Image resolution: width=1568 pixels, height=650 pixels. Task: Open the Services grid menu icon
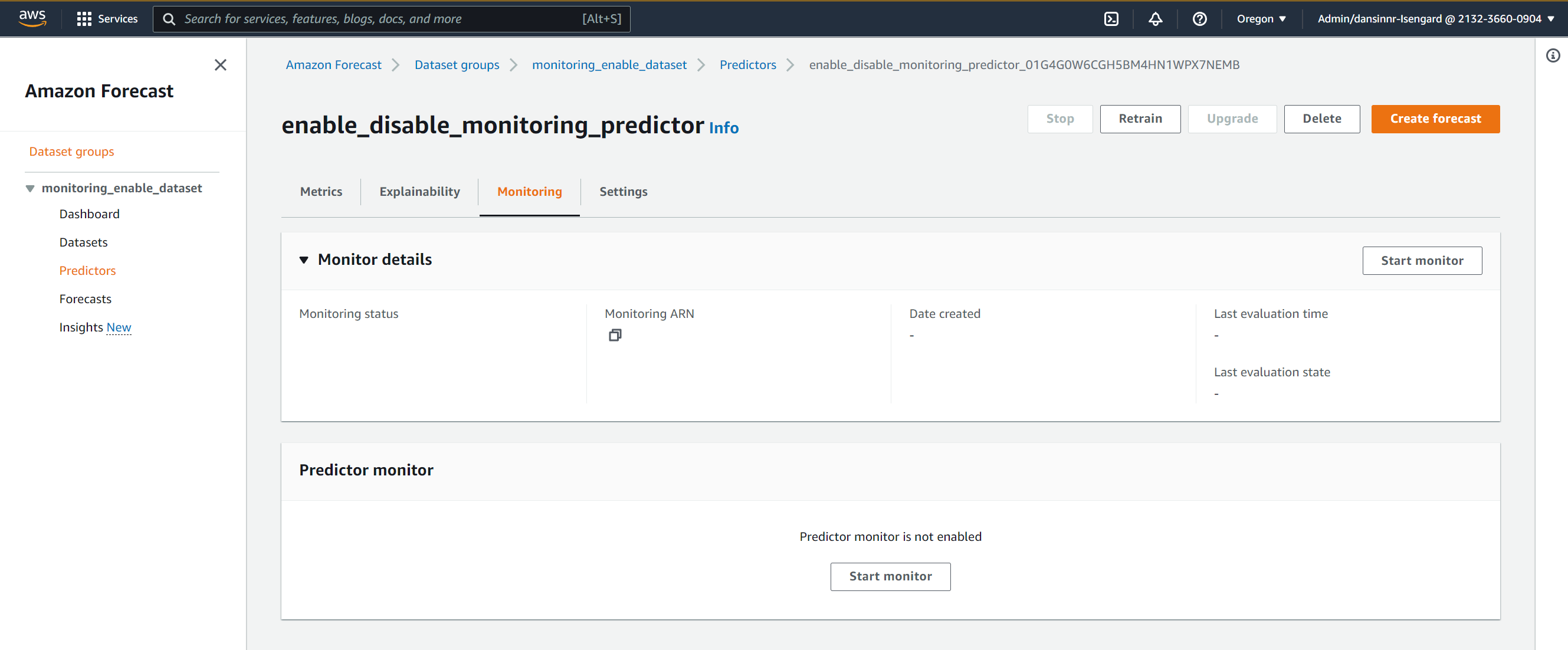pos(84,19)
